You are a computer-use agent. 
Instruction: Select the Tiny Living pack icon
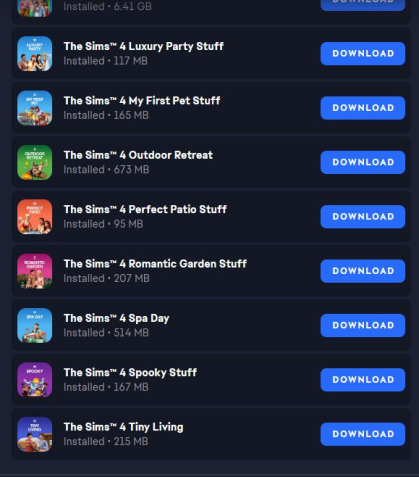click(35, 434)
